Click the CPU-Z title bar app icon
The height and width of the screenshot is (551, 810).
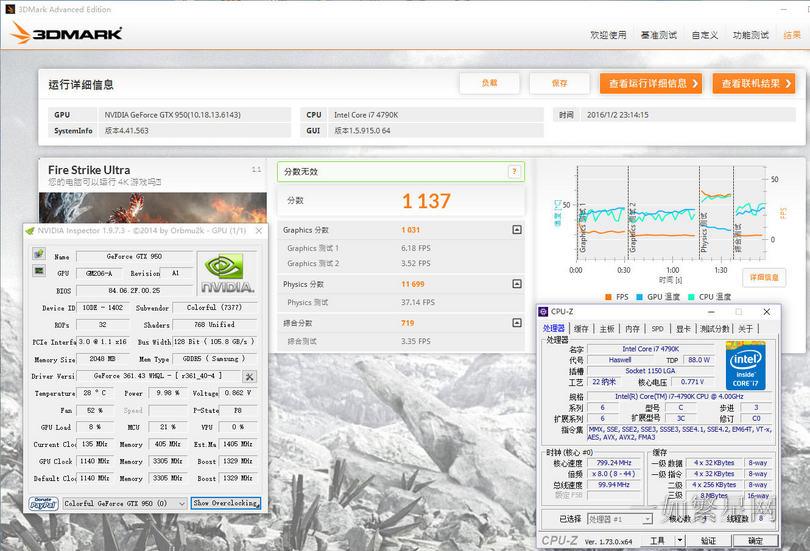[x=543, y=311]
